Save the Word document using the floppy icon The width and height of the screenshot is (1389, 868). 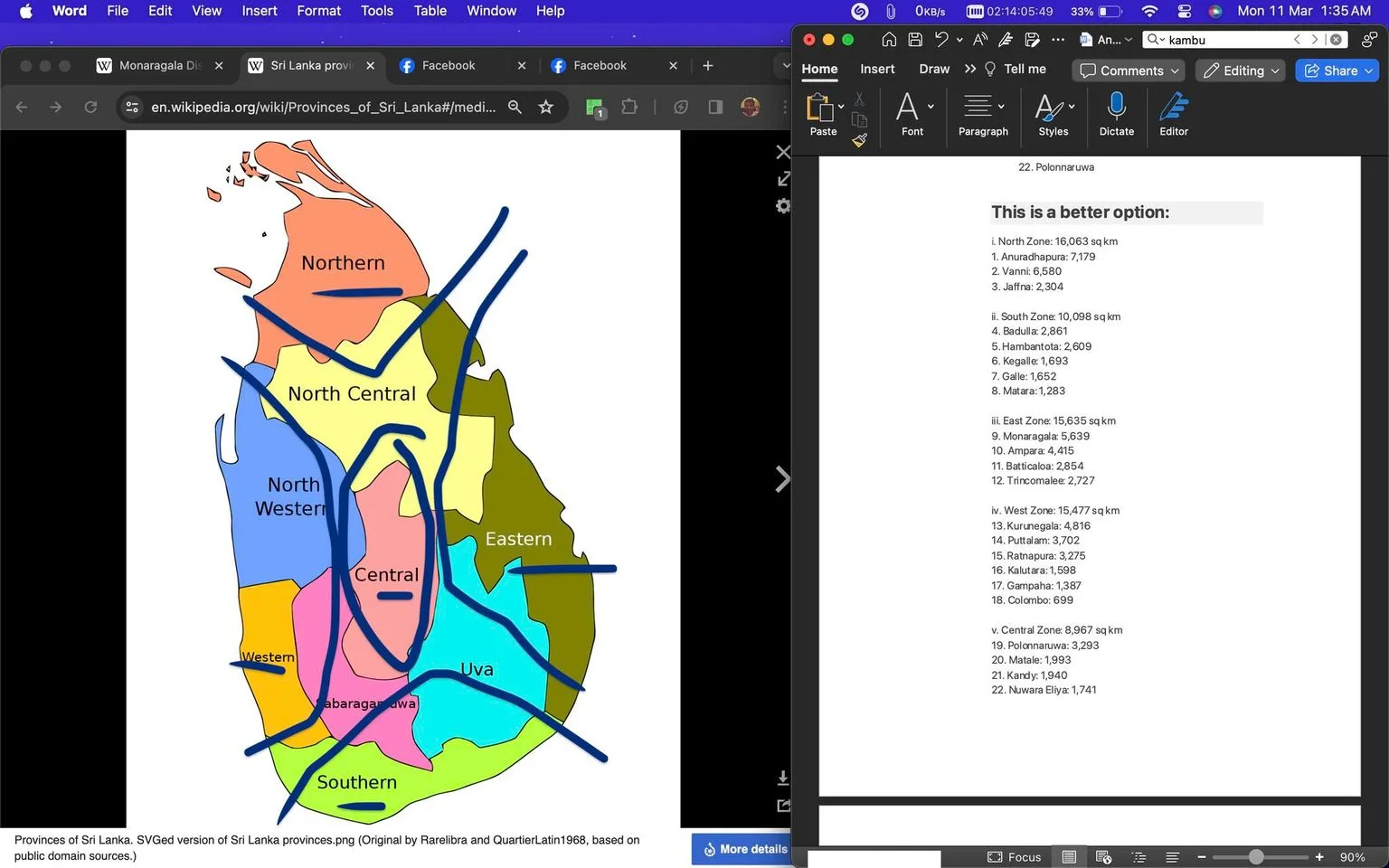(915, 40)
